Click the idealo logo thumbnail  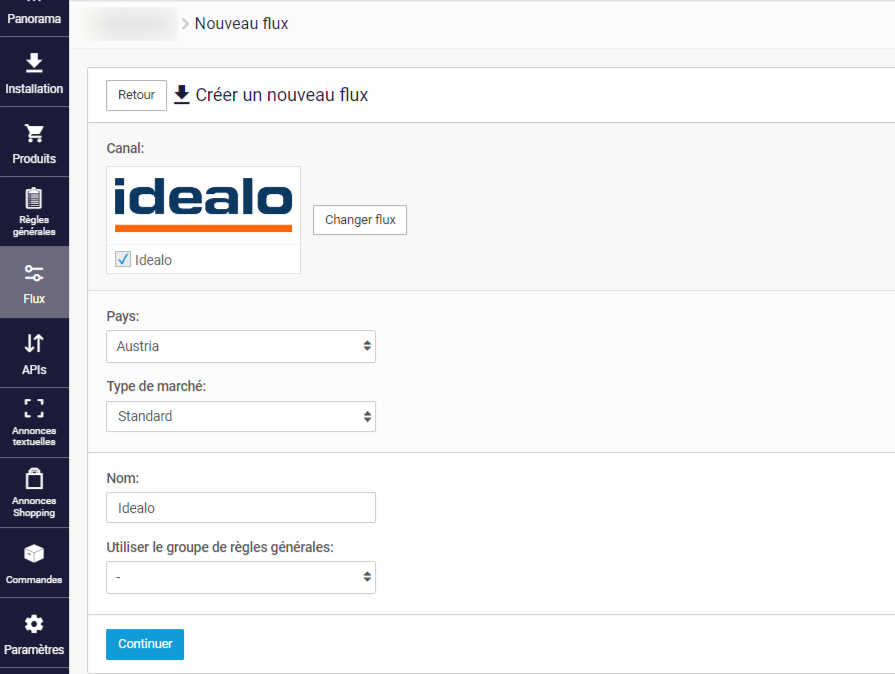pos(203,205)
